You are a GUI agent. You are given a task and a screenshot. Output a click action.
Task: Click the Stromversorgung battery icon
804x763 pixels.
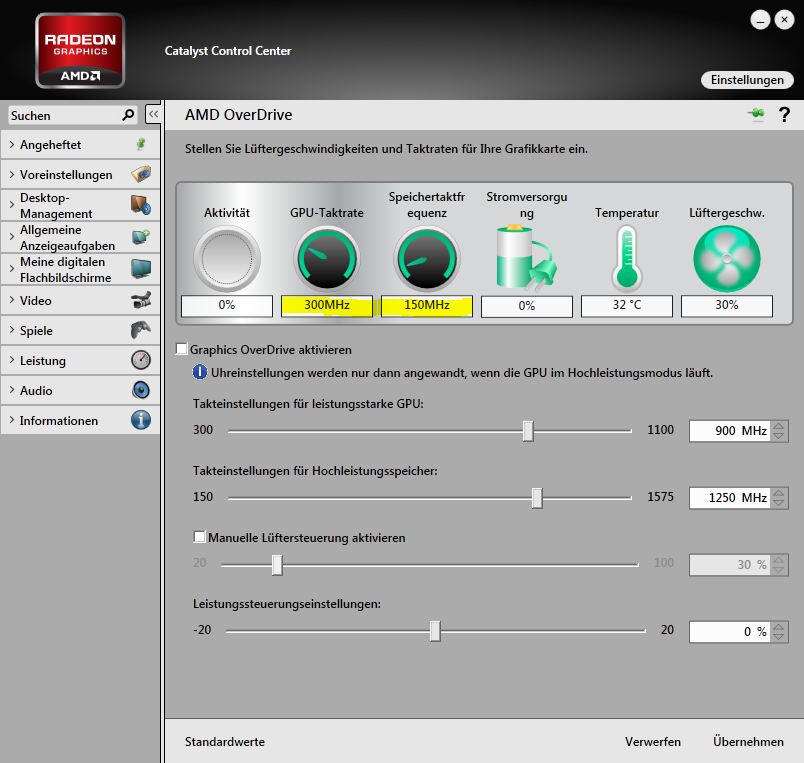(x=527, y=257)
